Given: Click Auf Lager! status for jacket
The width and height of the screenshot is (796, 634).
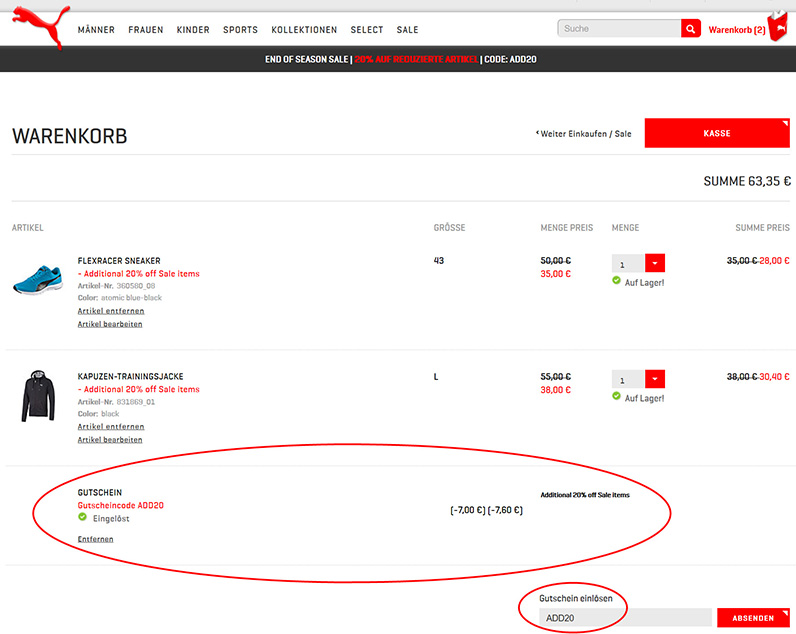Looking at the screenshot, I should coord(644,398).
